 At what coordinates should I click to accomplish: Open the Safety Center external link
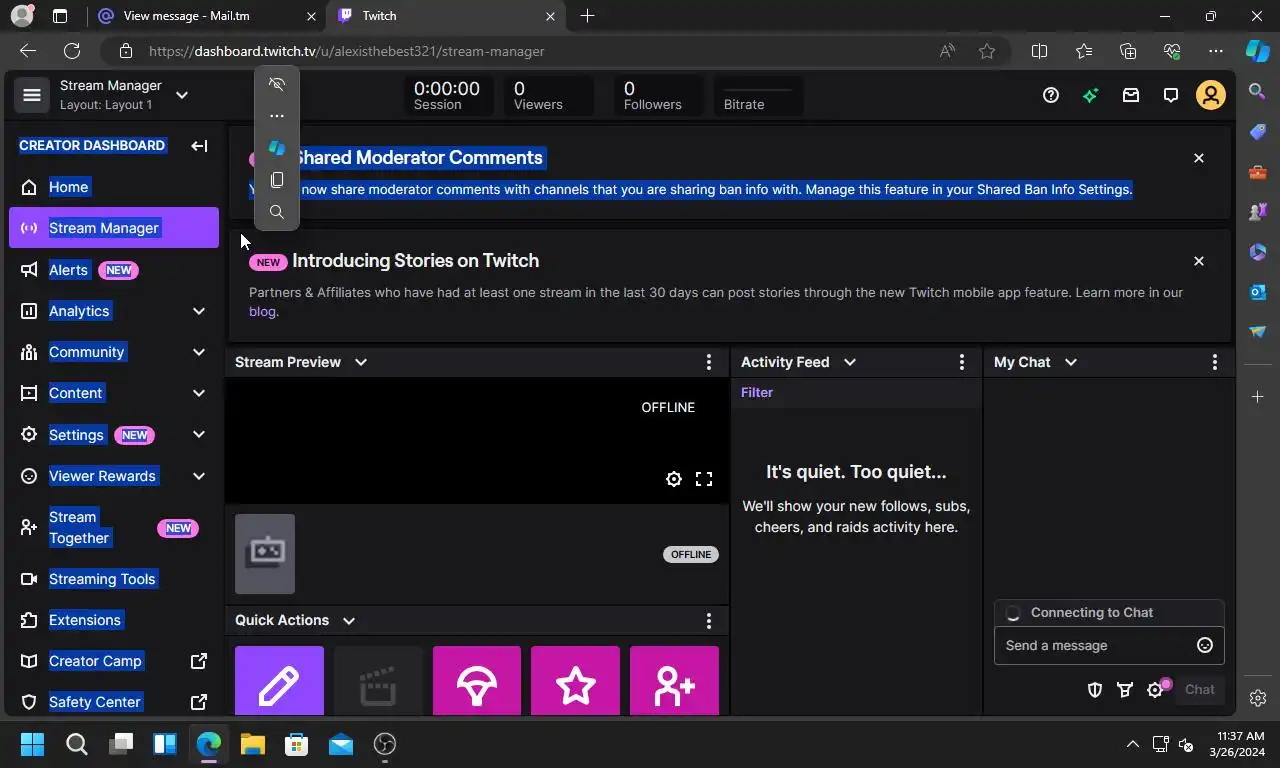tap(114, 702)
